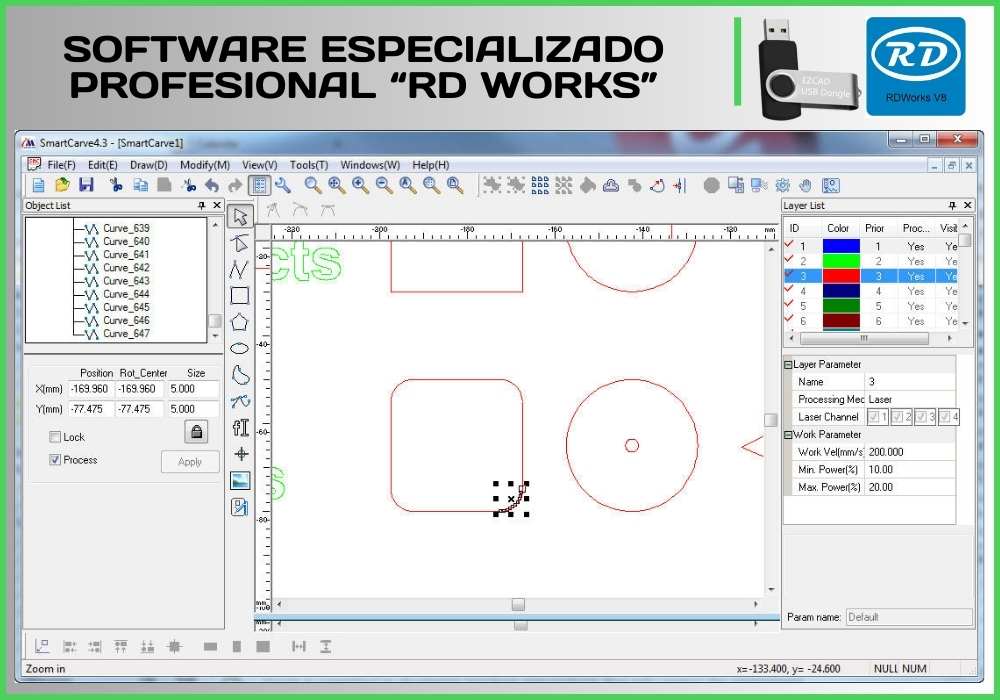
Task: Click the Work Vel value 200.000
Action: pyautogui.click(x=909, y=452)
